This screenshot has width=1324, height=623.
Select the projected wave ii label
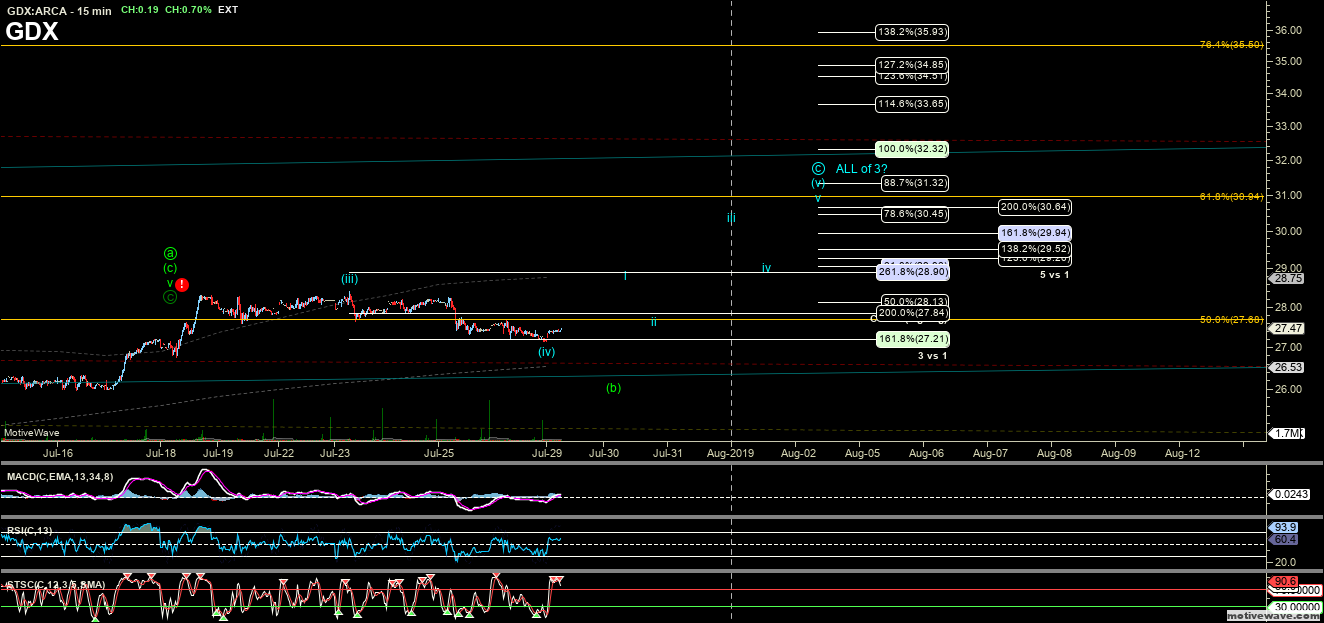tap(653, 322)
